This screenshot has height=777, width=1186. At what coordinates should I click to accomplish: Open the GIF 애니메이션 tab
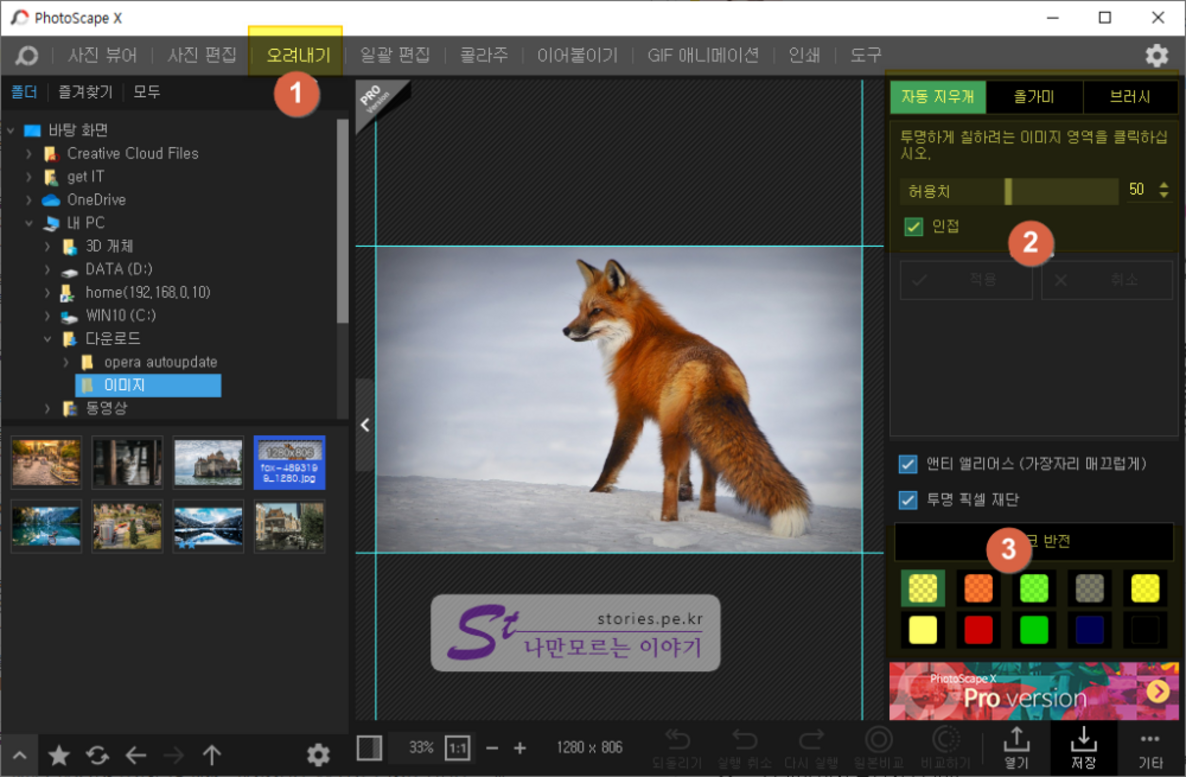703,55
